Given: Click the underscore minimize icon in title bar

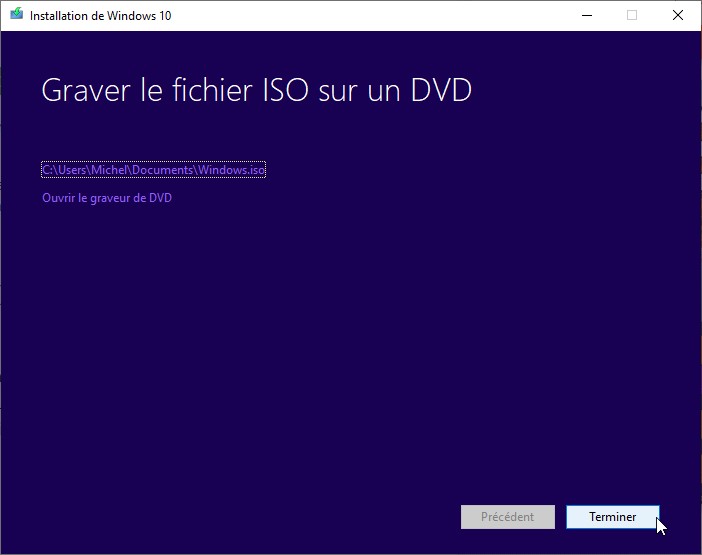Looking at the screenshot, I should point(585,15).
